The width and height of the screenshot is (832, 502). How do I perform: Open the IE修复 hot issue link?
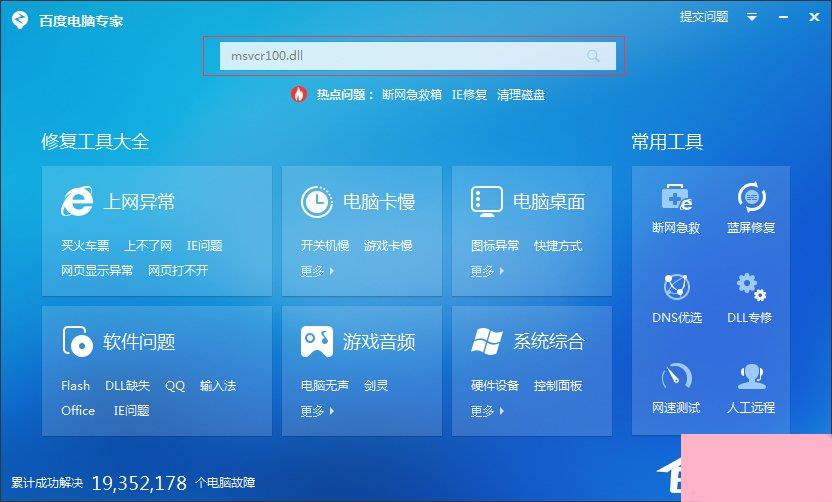pyautogui.click(x=469, y=95)
